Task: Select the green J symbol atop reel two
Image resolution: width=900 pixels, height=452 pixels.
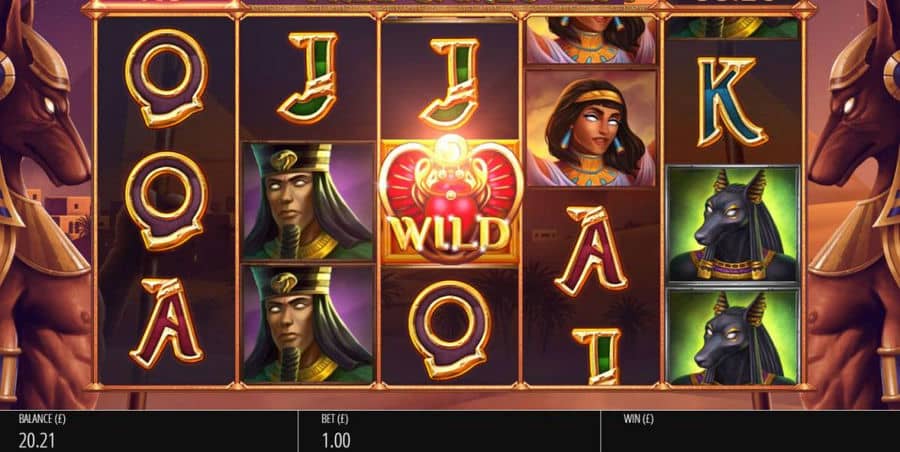Action: [x=308, y=78]
